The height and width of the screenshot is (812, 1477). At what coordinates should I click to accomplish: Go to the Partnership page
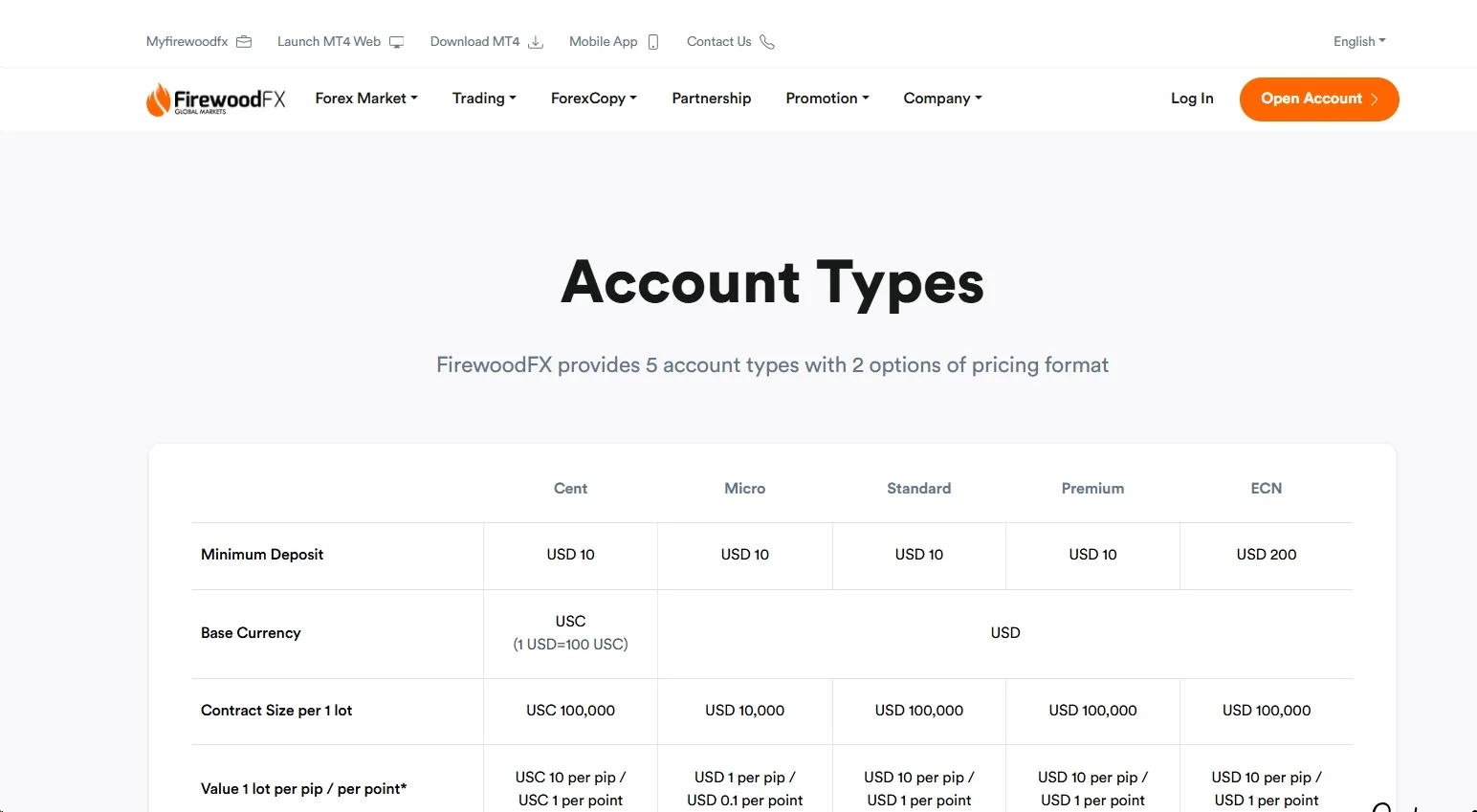pyautogui.click(x=712, y=99)
